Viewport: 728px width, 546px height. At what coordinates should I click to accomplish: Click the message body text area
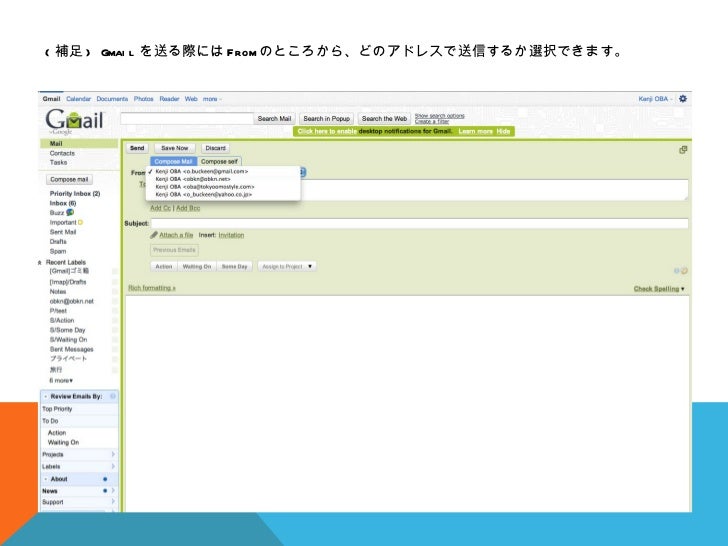(x=407, y=404)
